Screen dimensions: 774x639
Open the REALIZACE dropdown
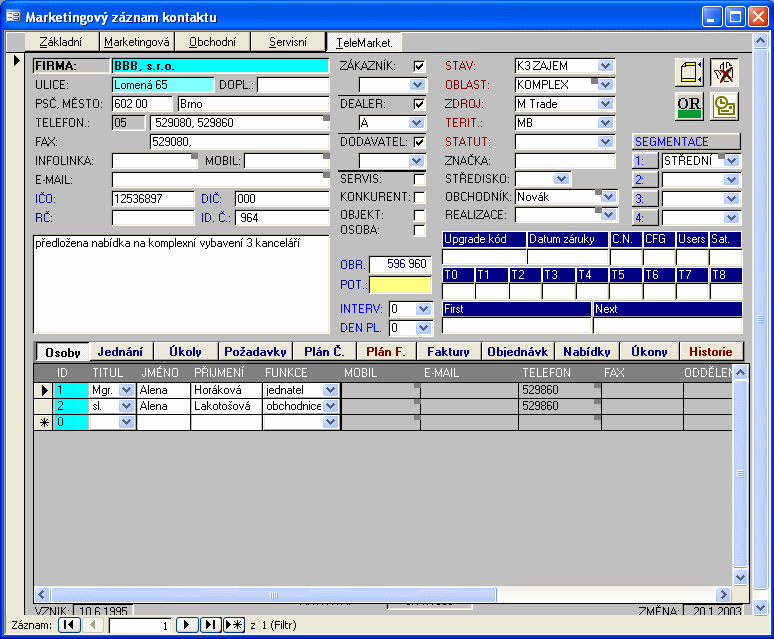pos(608,215)
